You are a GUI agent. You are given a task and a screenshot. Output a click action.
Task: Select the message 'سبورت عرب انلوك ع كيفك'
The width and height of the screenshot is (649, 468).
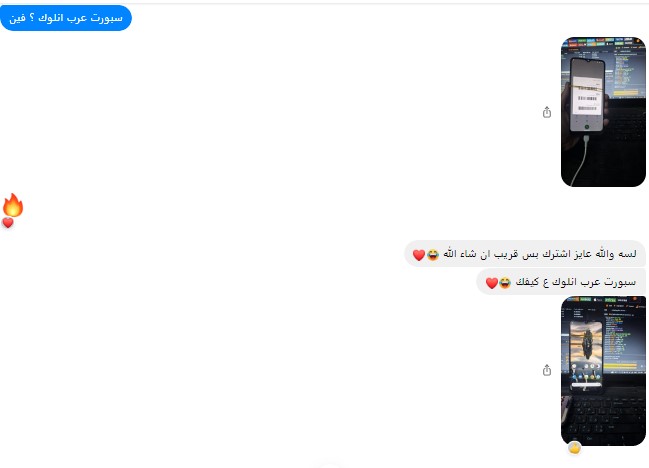[561, 282]
